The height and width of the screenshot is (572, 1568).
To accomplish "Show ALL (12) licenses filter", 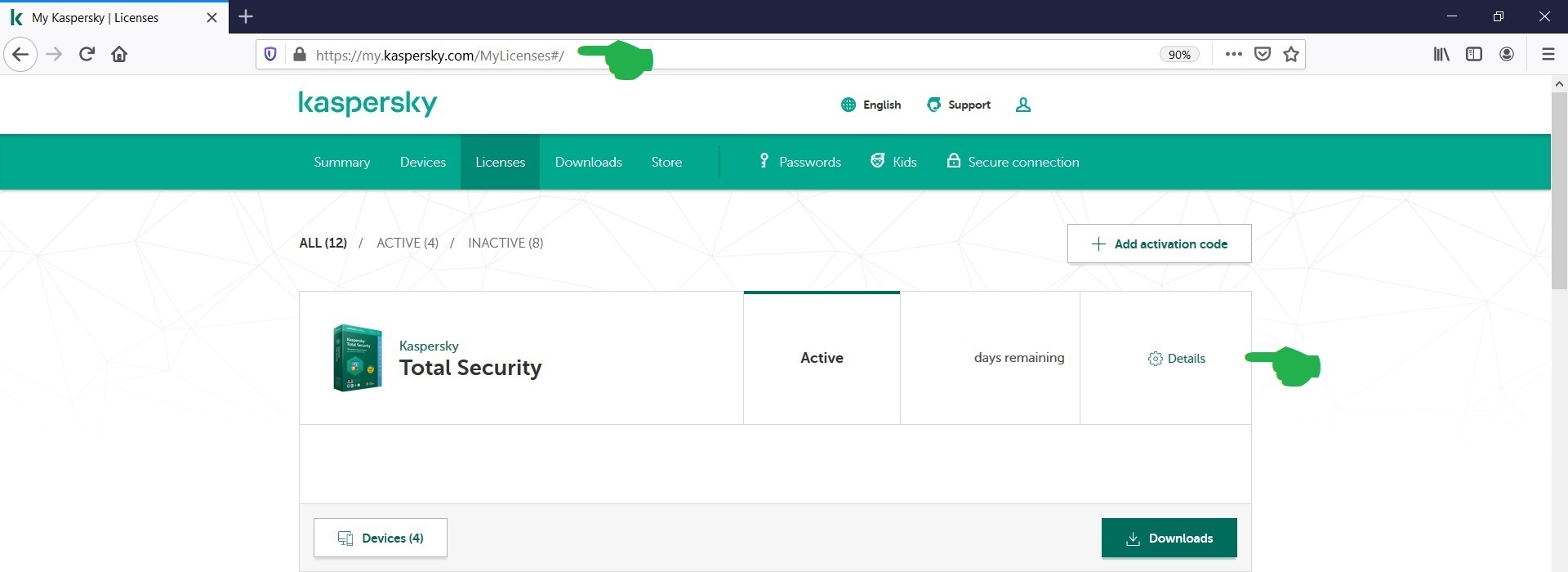I will click(323, 243).
